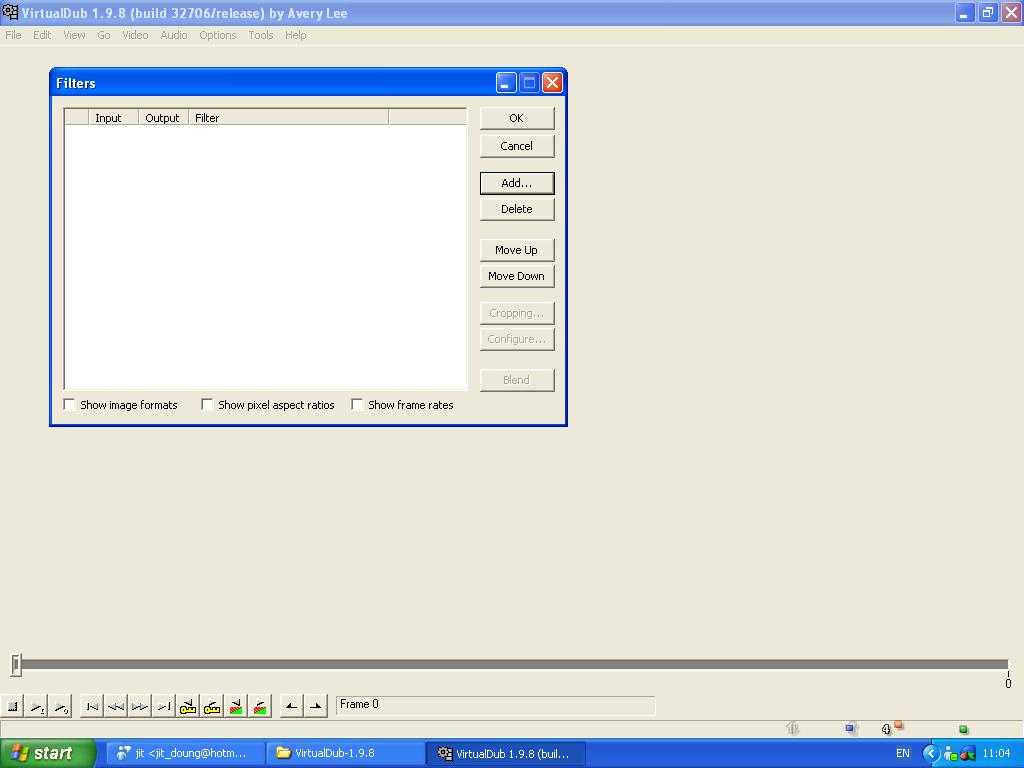
Task: Click the Blend button
Action: [517, 380]
